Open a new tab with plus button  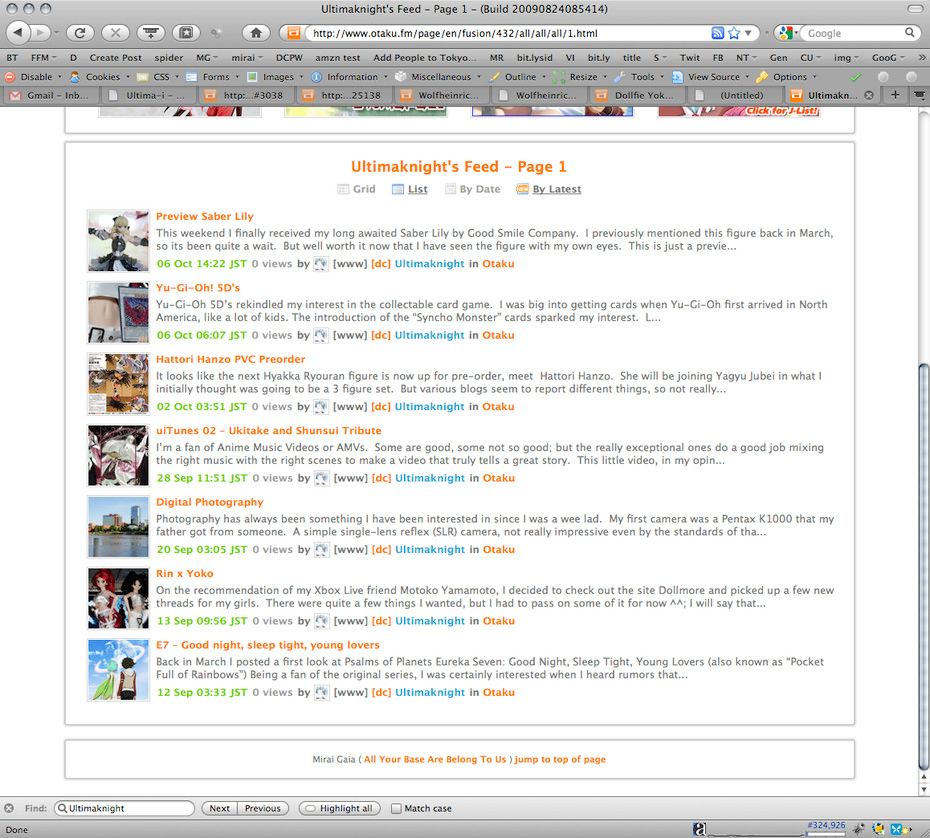[x=895, y=95]
